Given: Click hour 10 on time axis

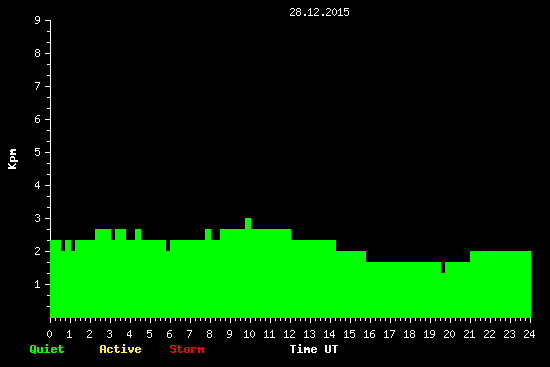Looking at the screenshot, I should click(x=249, y=334).
